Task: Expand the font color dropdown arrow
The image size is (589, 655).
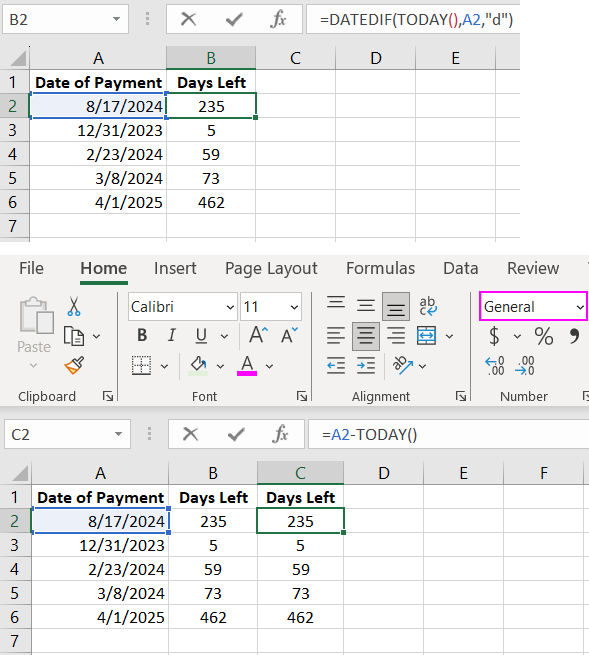Action: (x=269, y=367)
